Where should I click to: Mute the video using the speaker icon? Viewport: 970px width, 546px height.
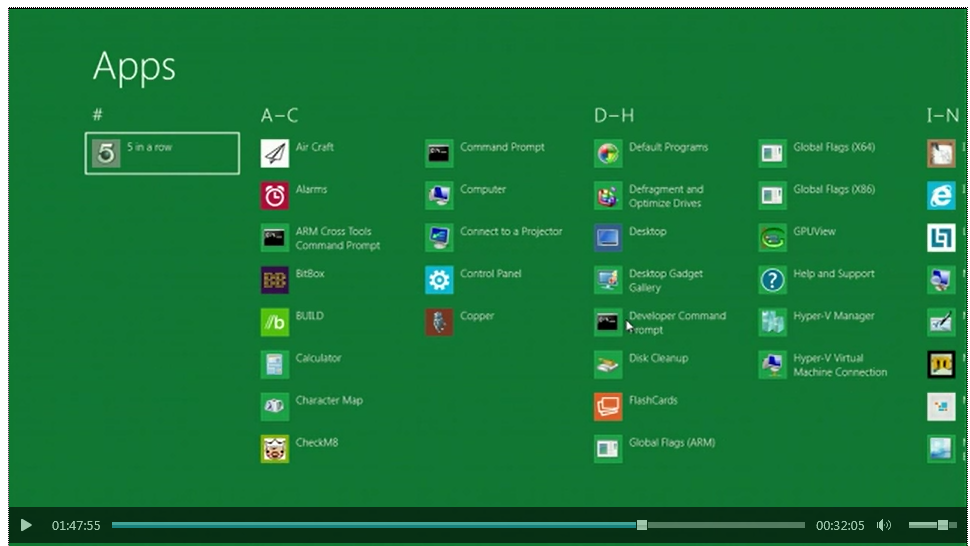(884, 526)
